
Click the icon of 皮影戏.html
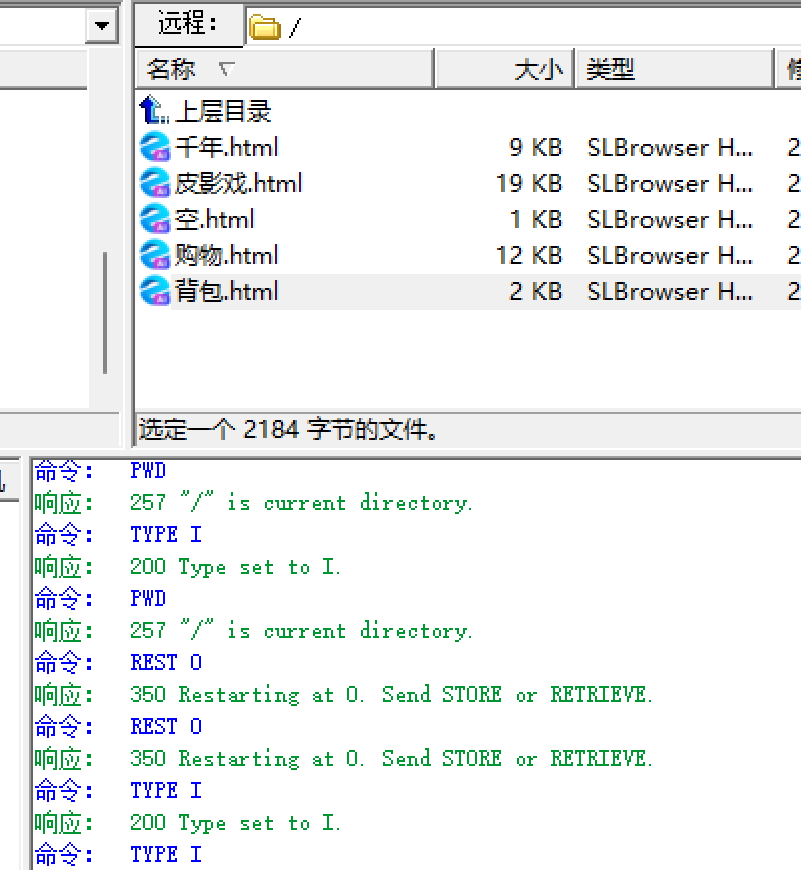[155, 183]
